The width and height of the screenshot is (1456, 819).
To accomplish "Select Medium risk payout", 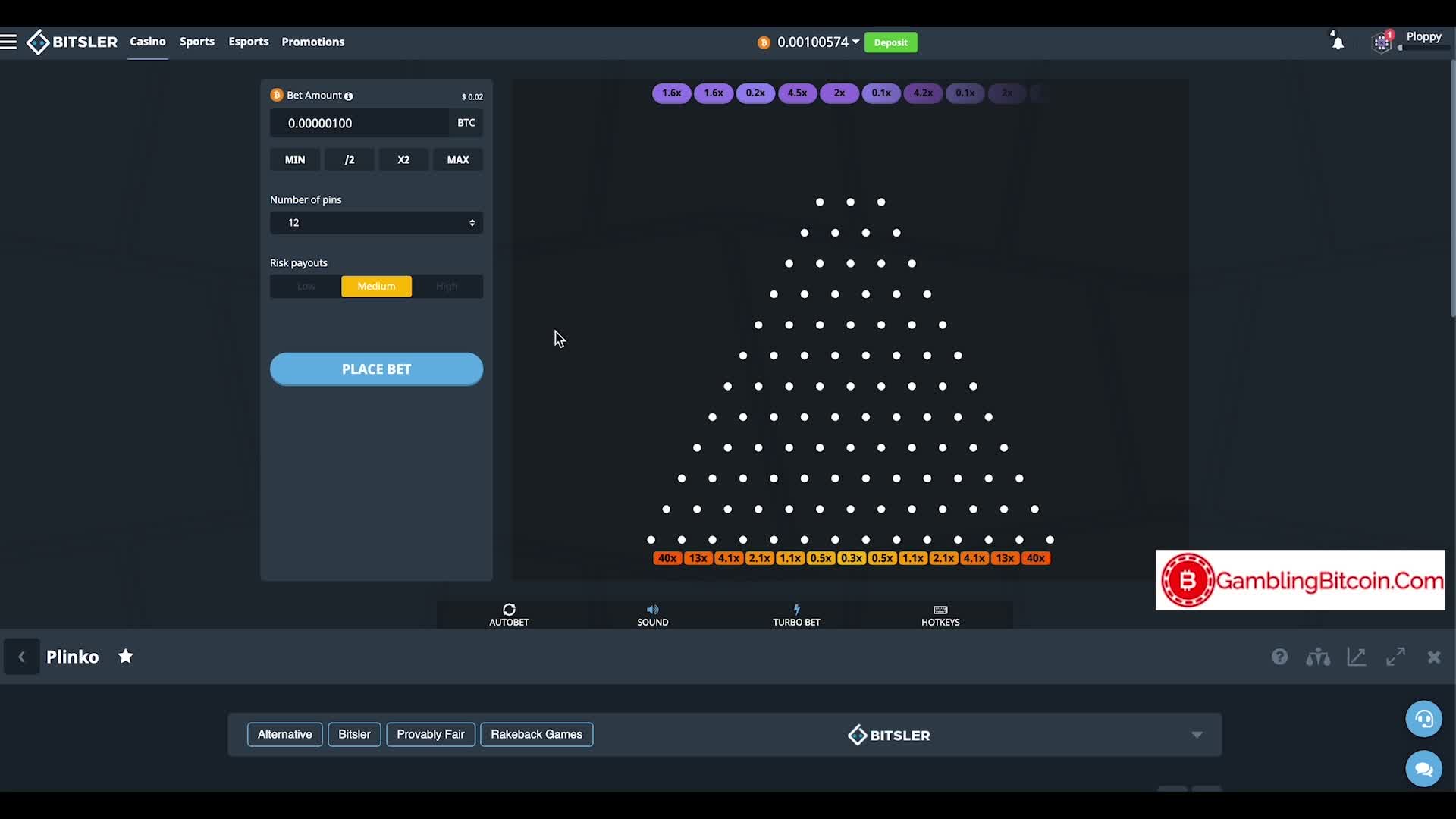I will (x=376, y=286).
